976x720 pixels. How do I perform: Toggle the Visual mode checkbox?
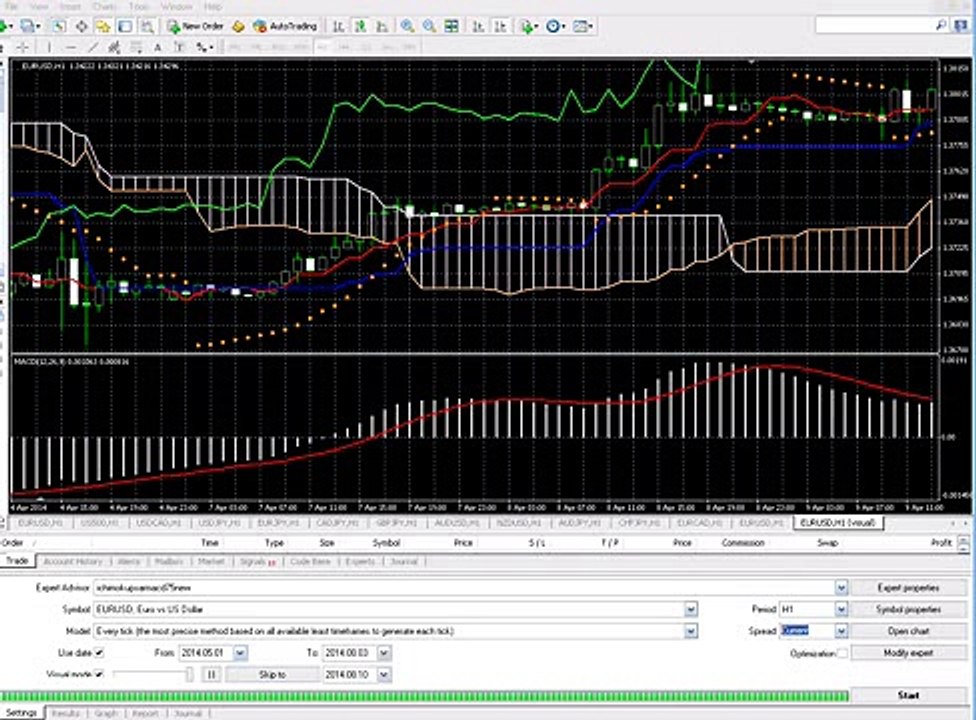pos(99,674)
